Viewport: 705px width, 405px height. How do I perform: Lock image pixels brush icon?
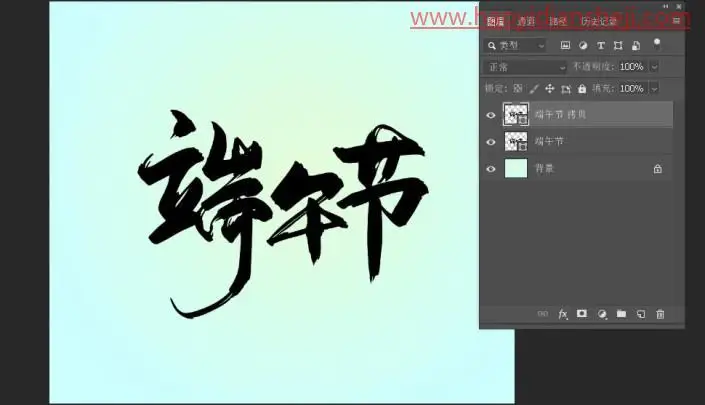click(x=534, y=89)
